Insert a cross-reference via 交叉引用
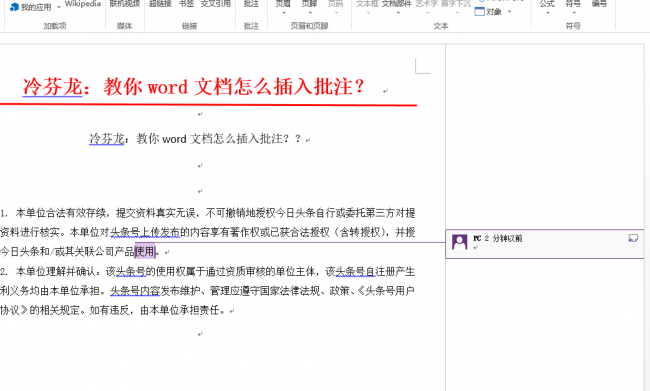 216,4
